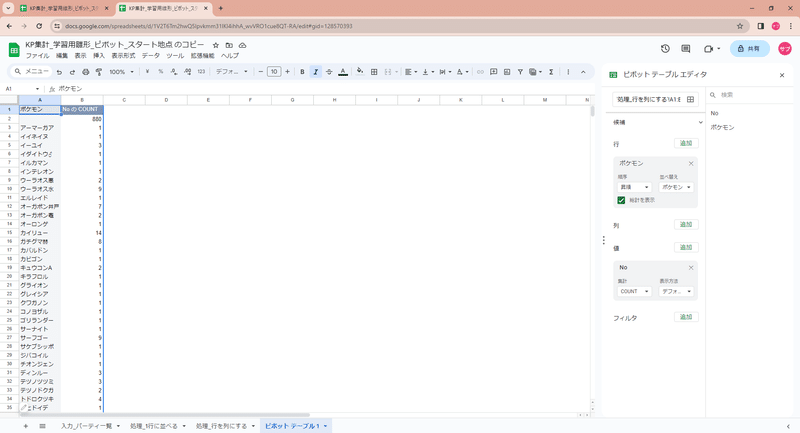Image resolution: width=800 pixels, height=433 pixels.
Task: Add a new sheet with plus
Action: [x=26, y=426]
